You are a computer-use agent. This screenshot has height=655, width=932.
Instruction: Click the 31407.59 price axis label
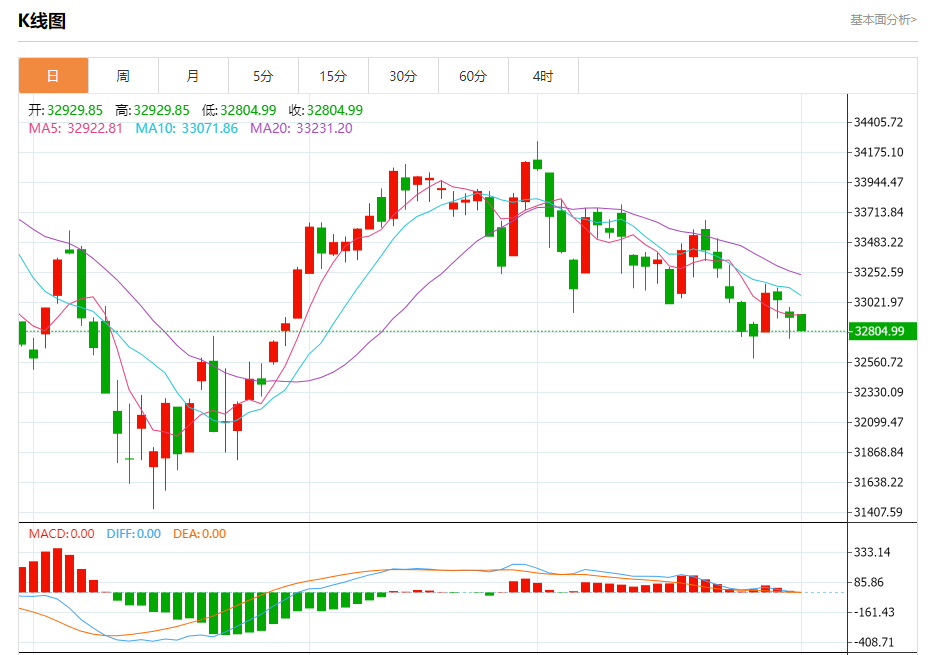pos(879,512)
